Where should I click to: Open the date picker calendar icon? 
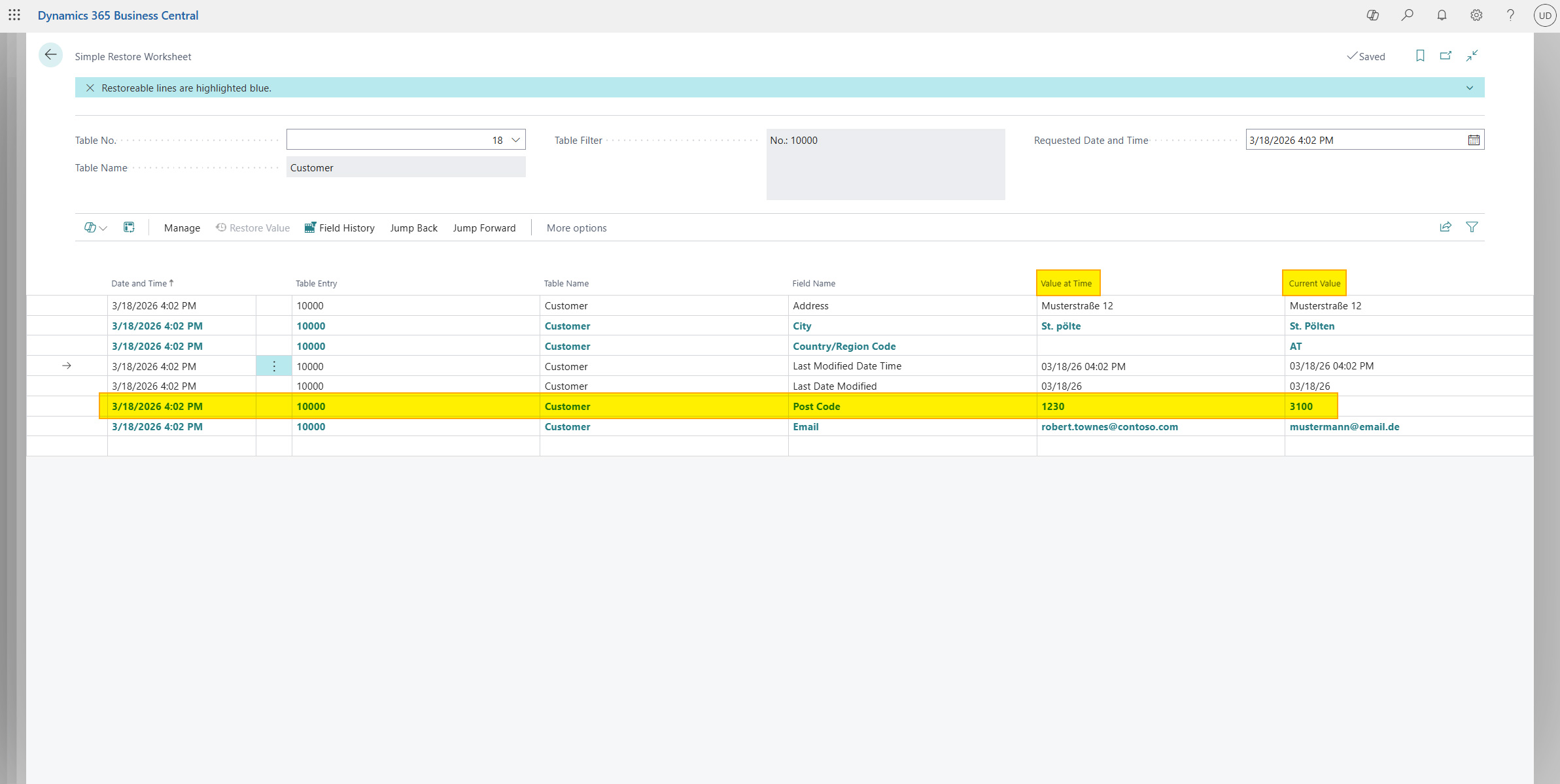pos(1474,140)
